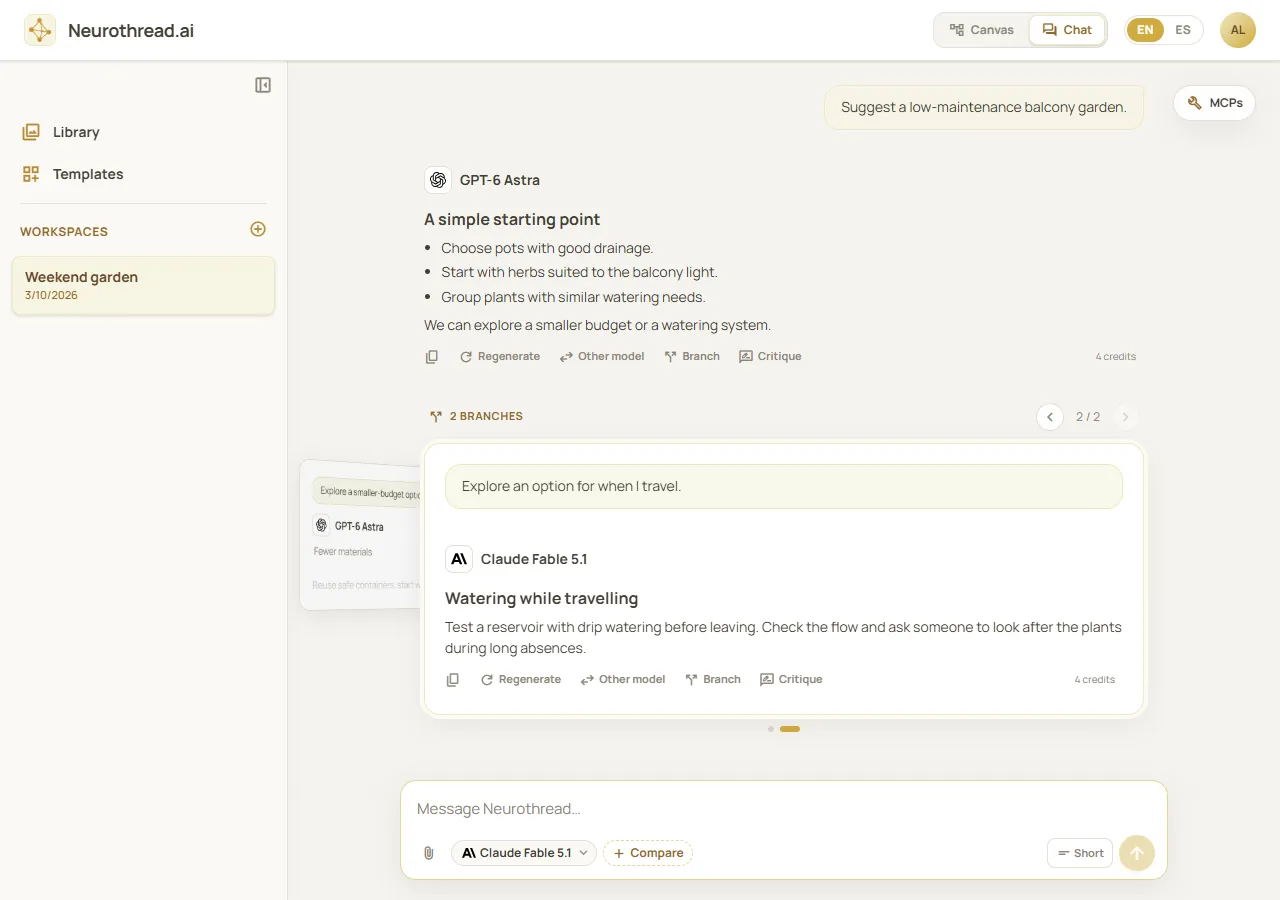This screenshot has width=1280, height=900.
Task: Choose Other model for Claude Fable reply
Action: pyautogui.click(x=623, y=680)
